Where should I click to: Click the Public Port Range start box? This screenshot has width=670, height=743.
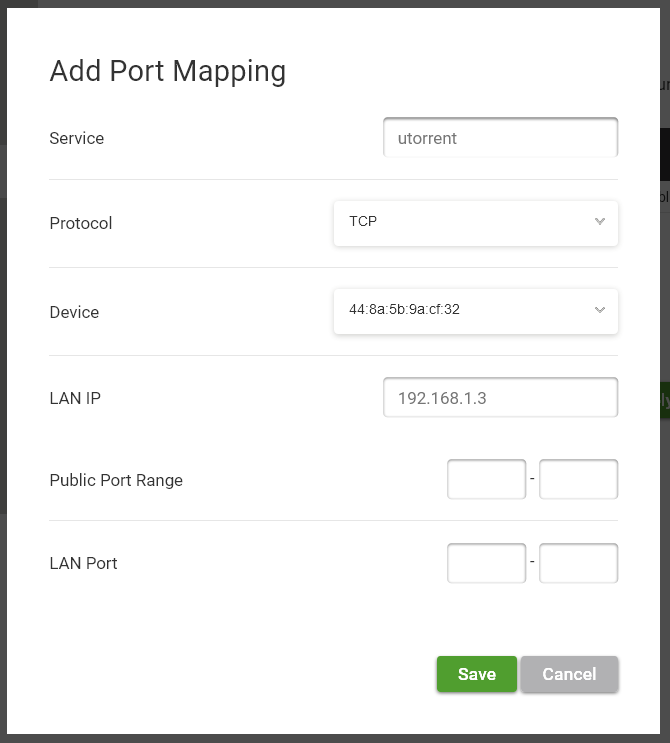point(487,479)
